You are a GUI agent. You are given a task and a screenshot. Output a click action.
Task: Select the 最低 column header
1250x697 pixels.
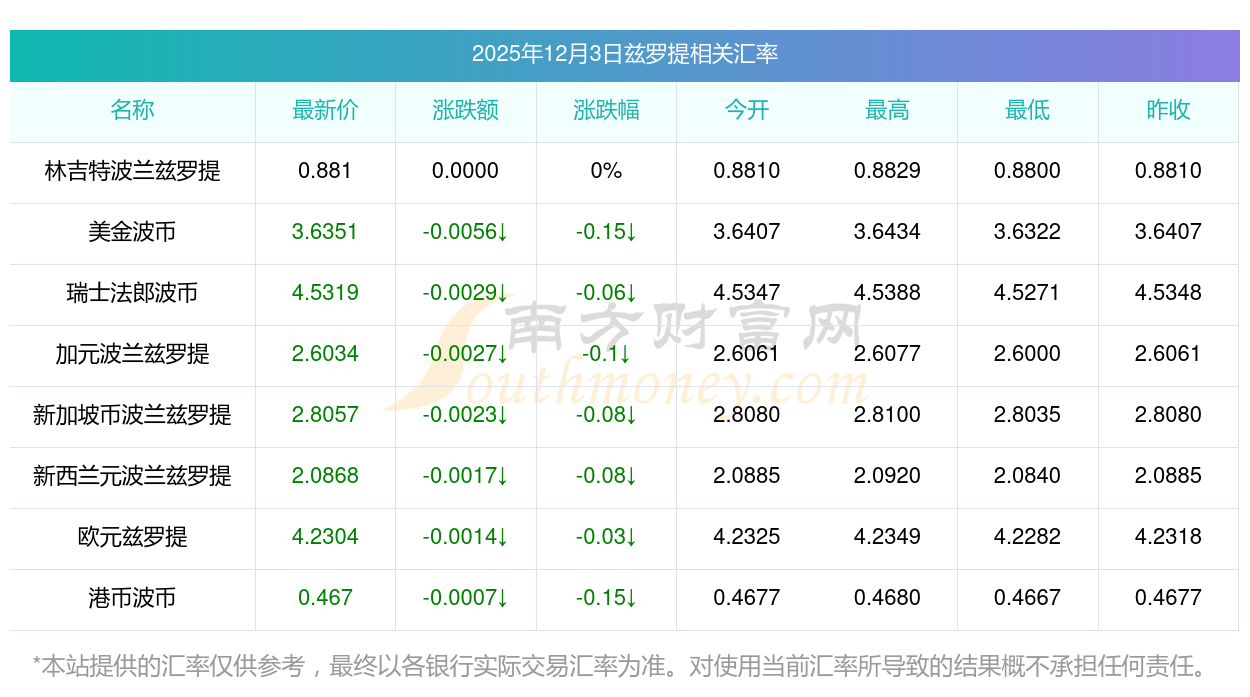1027,110
